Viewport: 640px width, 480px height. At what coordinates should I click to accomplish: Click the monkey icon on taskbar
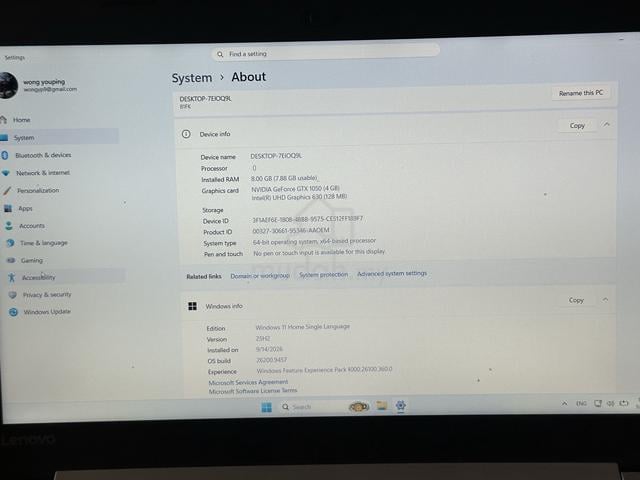tap(359, 407)
